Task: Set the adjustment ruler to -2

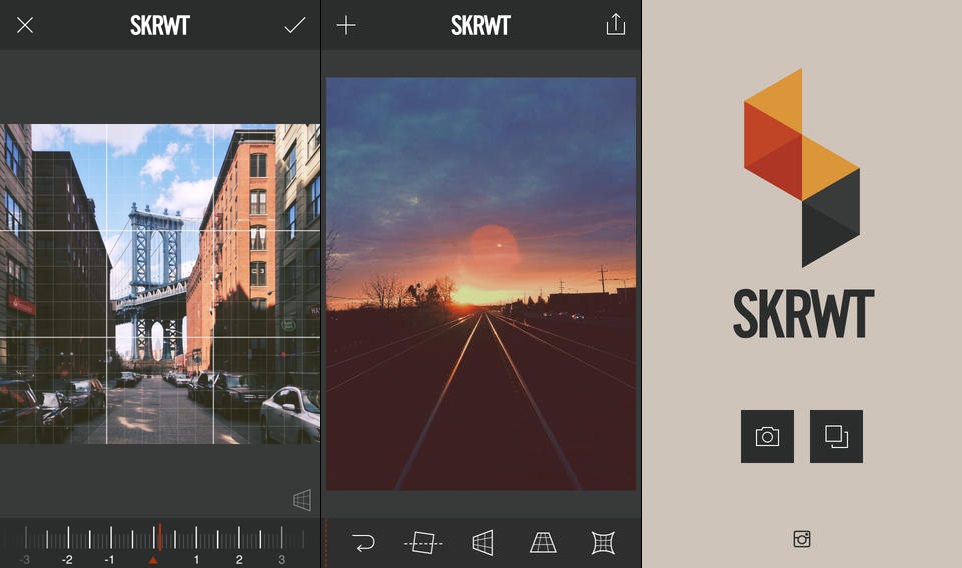Action: coord(67,559)
